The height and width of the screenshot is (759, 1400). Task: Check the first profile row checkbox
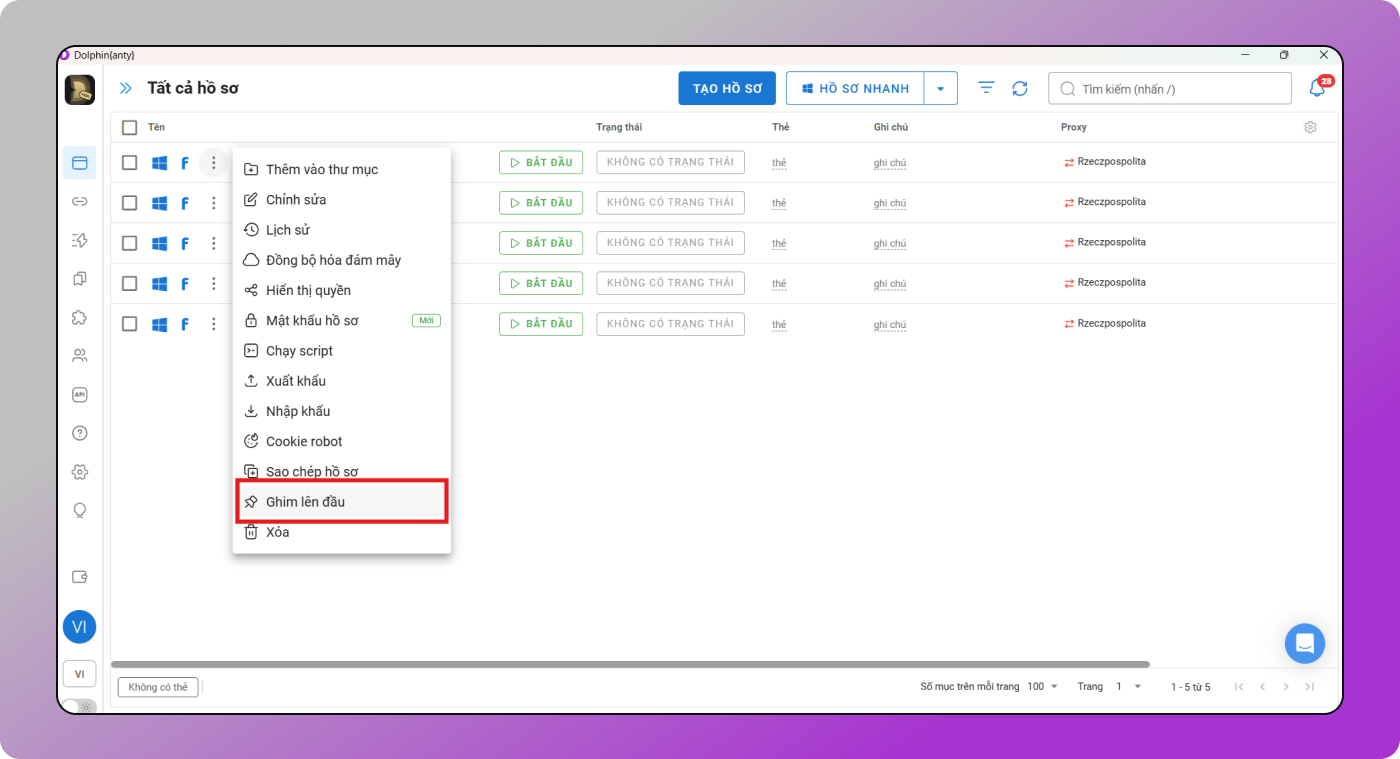(x=130, y=163)
